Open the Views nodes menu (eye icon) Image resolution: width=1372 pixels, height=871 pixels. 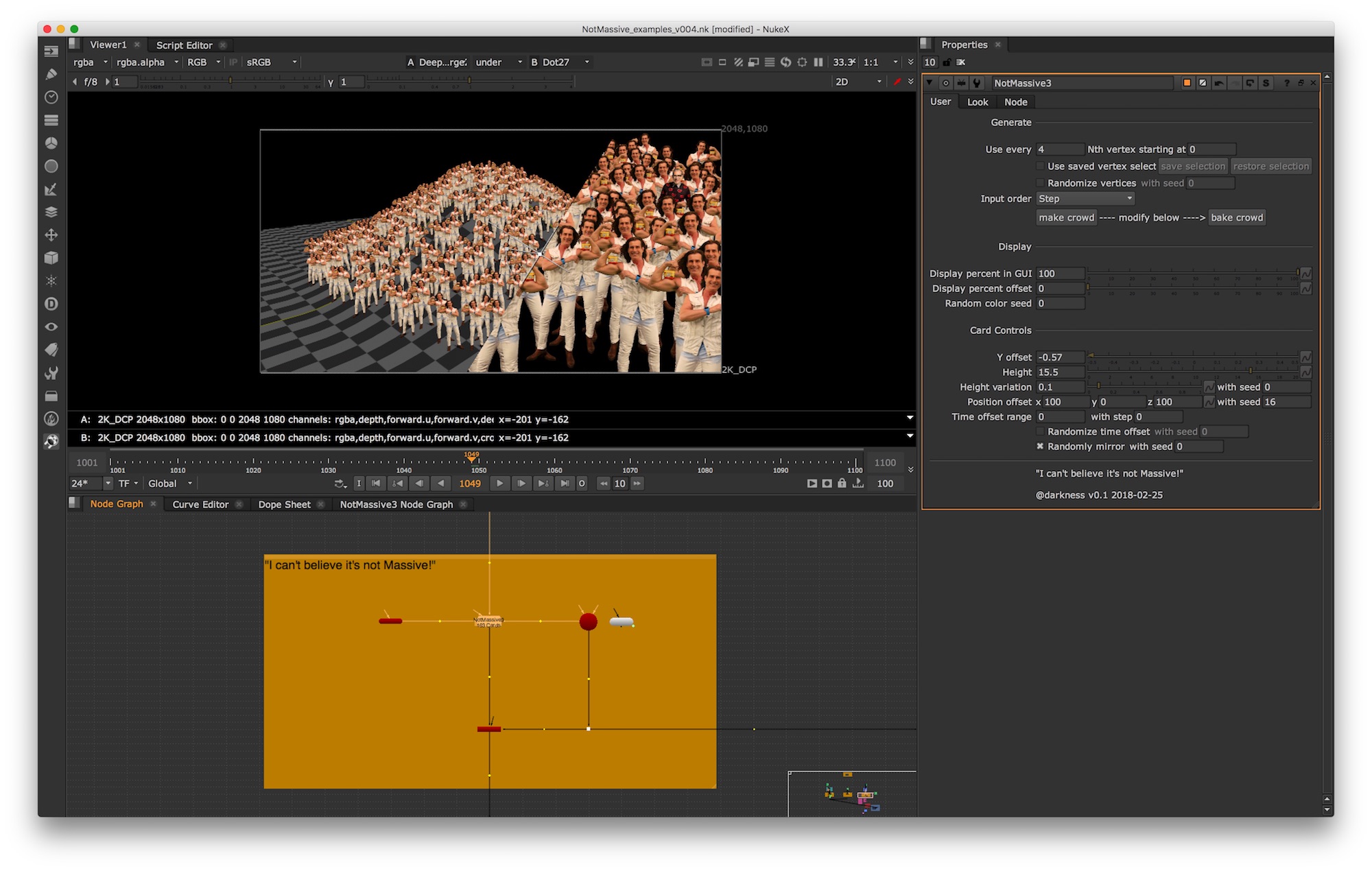(x=51, y=327)
